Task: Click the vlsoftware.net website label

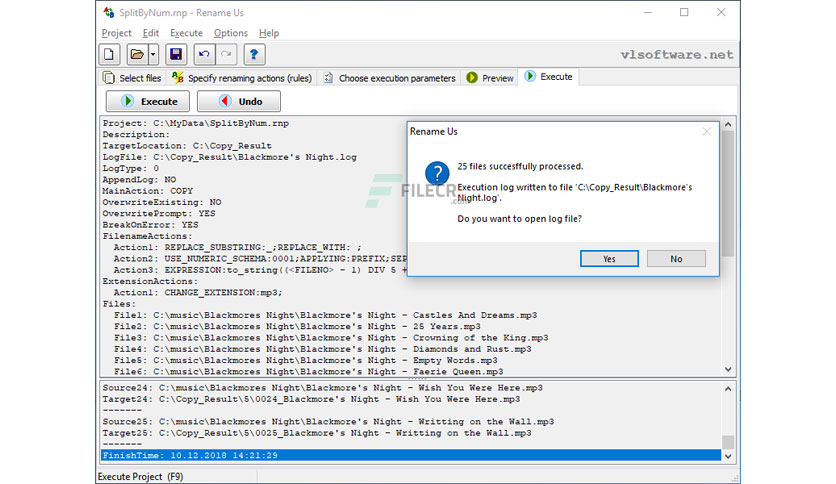Action: [677, 54]
